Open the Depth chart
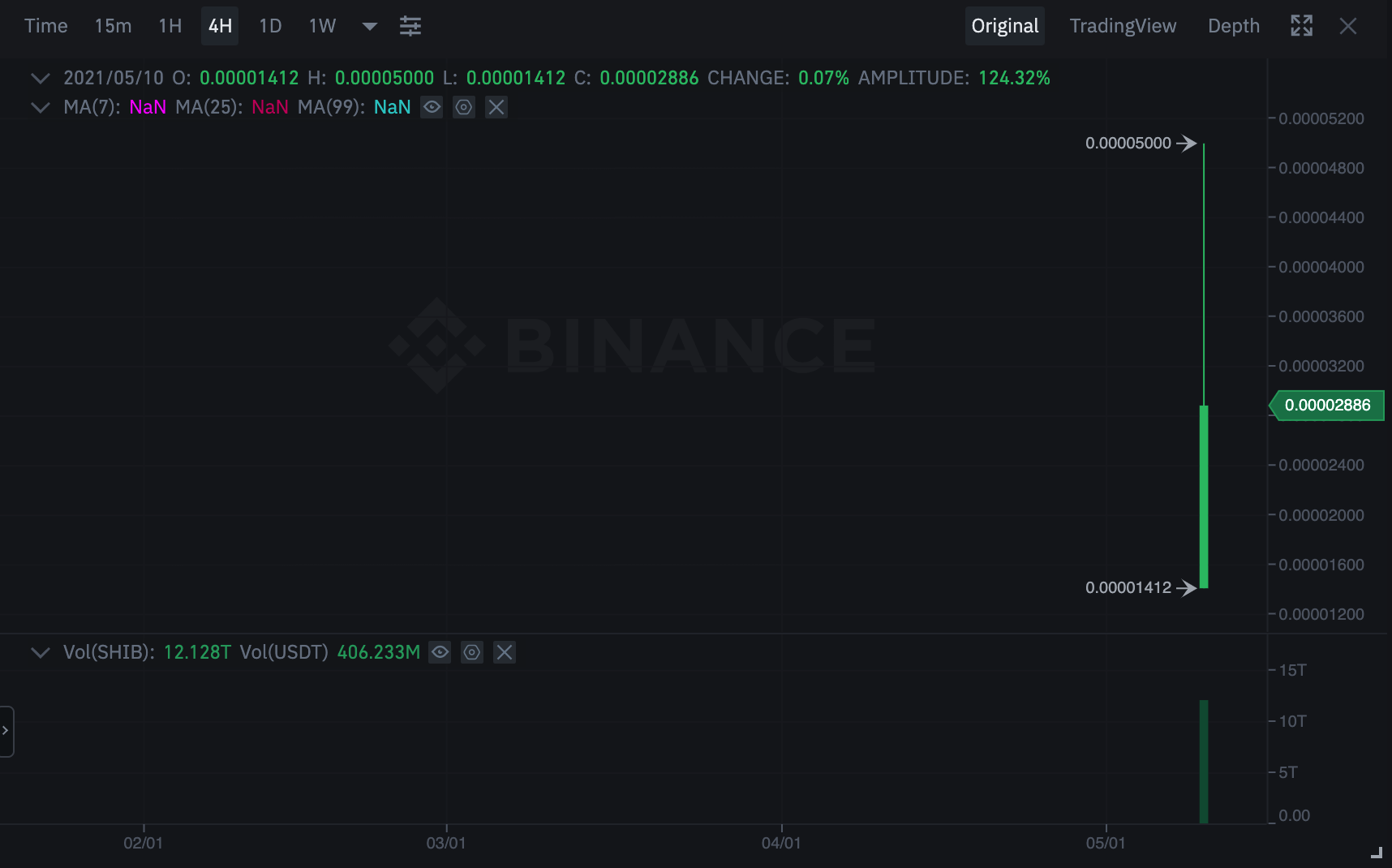The height and width of the screenshot is (868, 1392). (1234, 26)
